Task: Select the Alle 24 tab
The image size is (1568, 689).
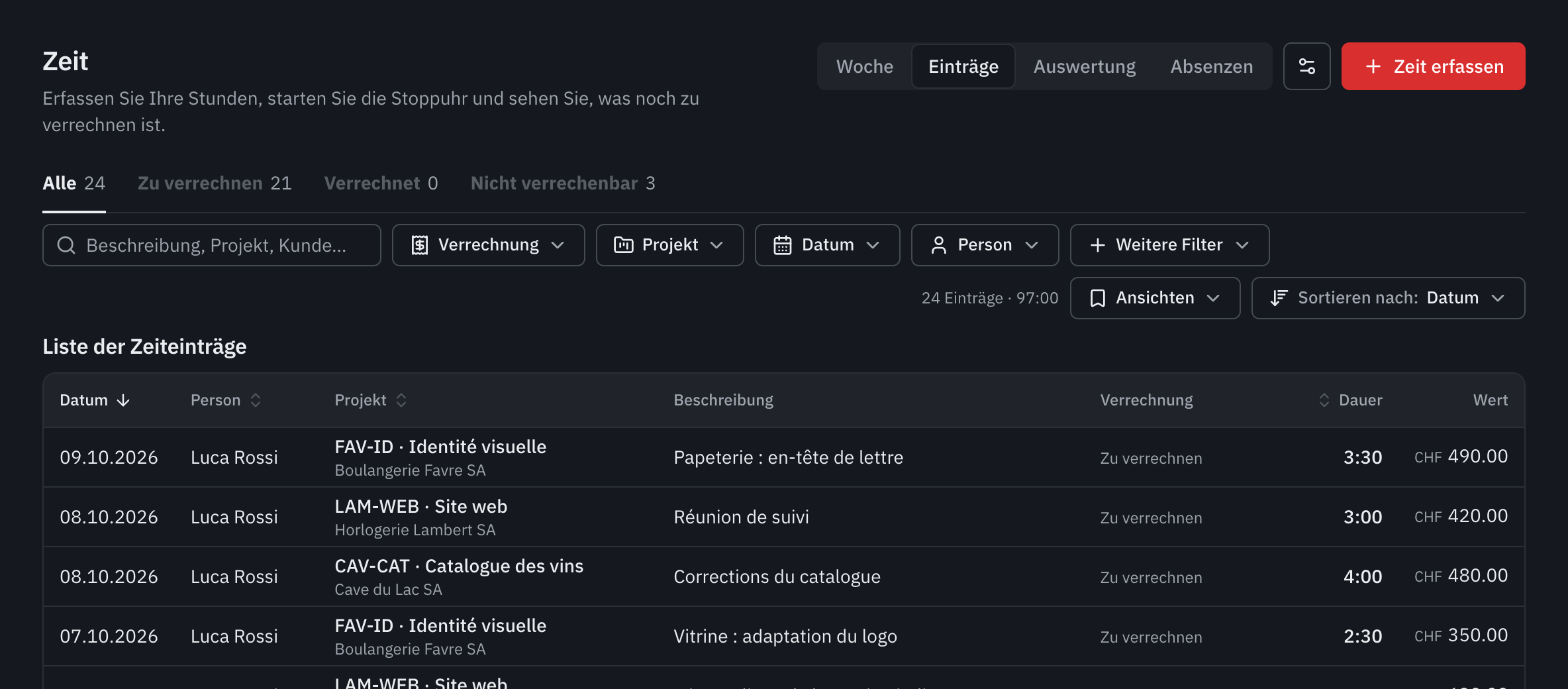Action: (x=74, y=184)
